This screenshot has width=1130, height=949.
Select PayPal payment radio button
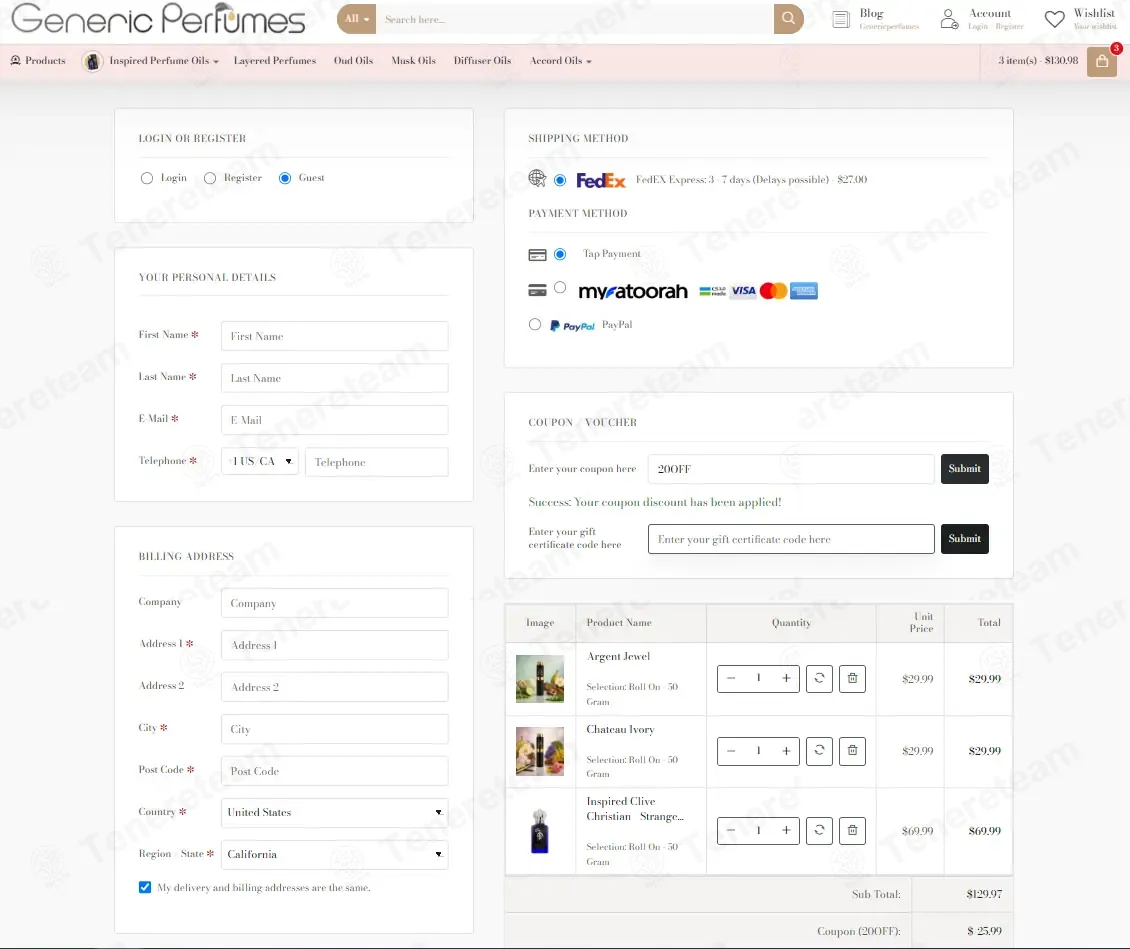[x=535, y=324]
